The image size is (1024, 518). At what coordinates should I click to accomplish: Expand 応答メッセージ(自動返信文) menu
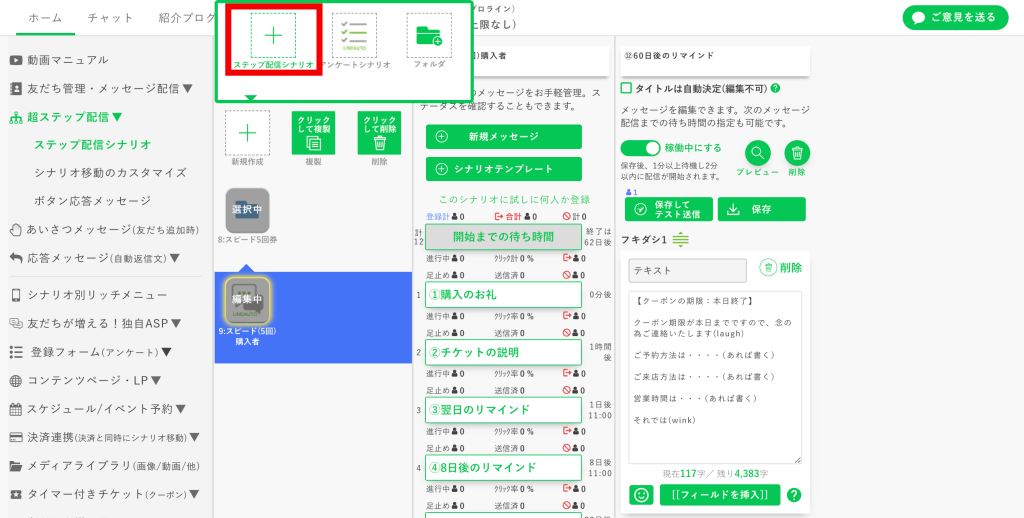pos(95,258)
